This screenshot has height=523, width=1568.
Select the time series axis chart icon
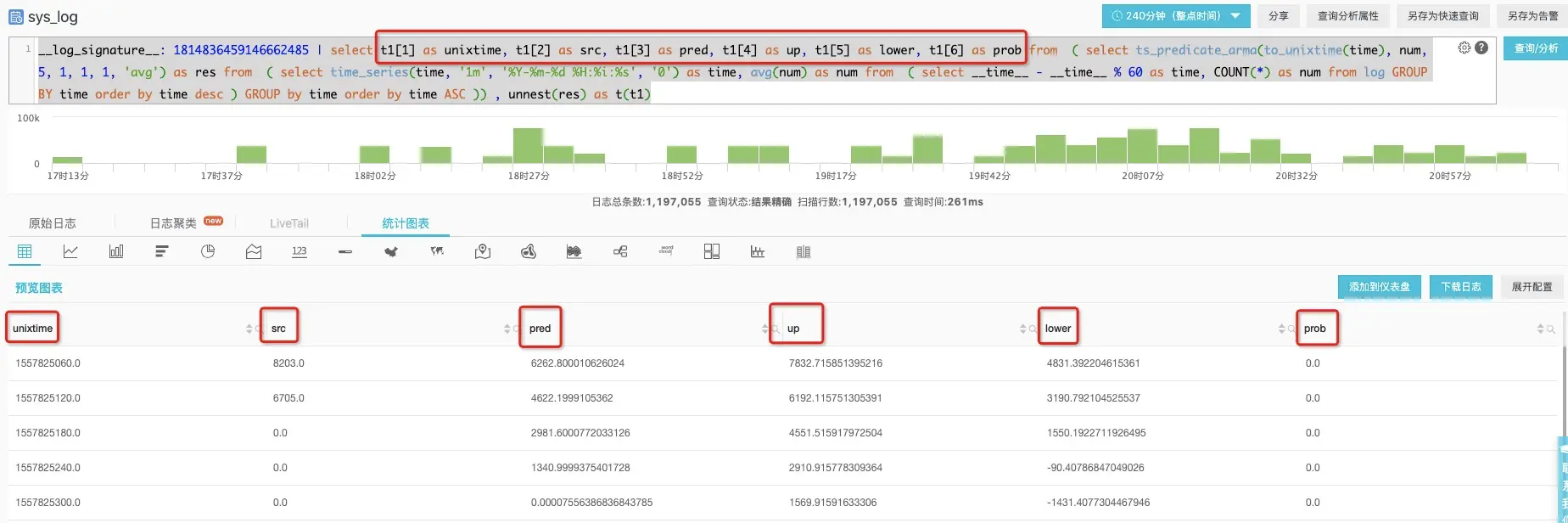tap(758, 251)
